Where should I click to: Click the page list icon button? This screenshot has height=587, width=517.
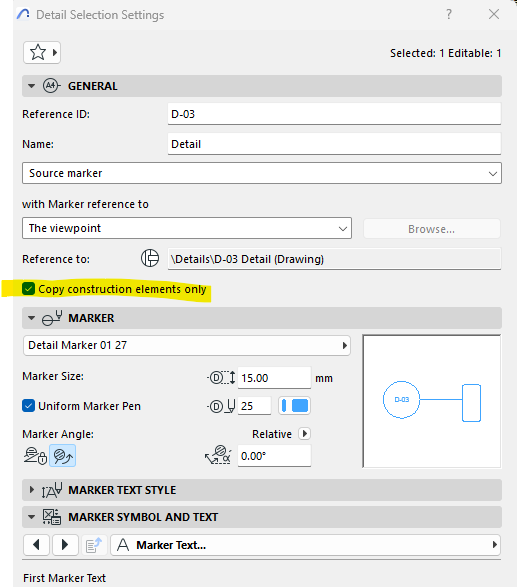tap(94, 545)
